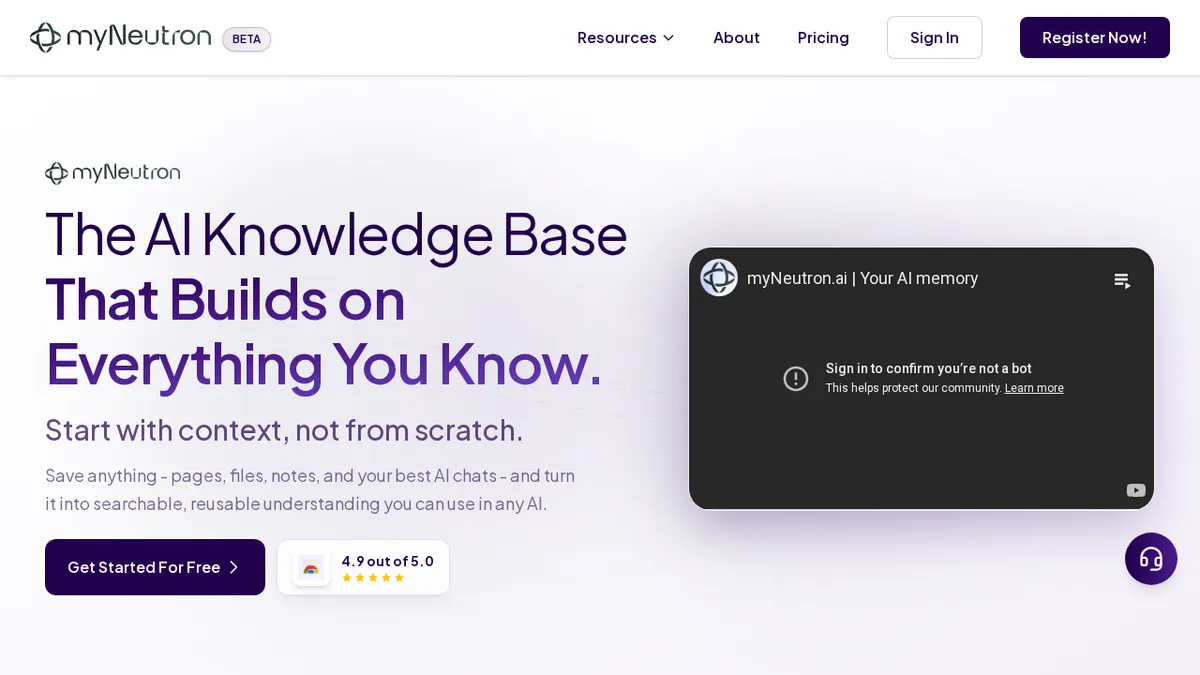Click the playlist icon on the video player
This screenshot has height=675, width=1200.
click(1122, 281)
